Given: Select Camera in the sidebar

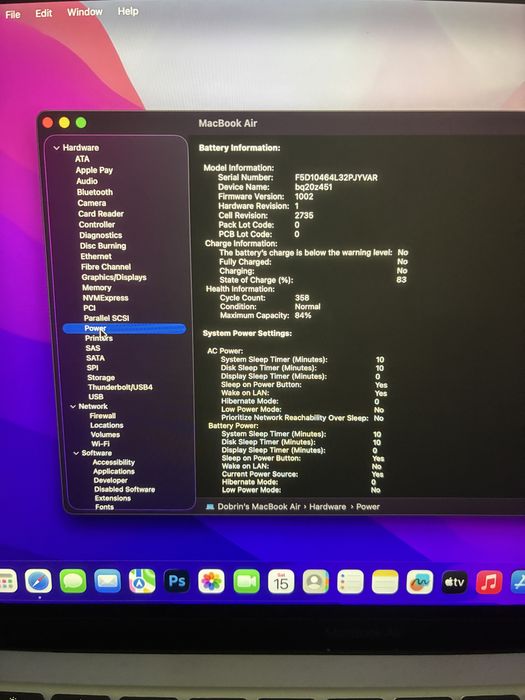Looking at the screenshot, I should tap(92, 203).
